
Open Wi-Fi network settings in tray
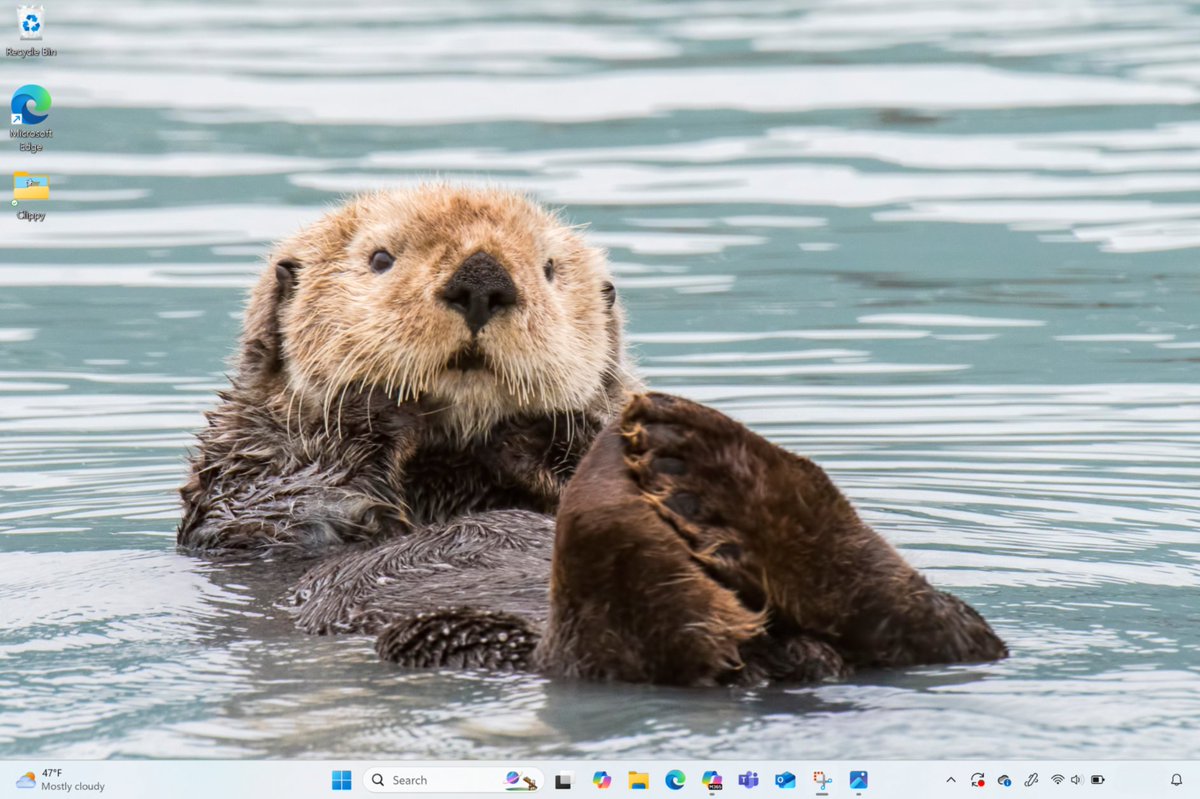point(1057,780)
